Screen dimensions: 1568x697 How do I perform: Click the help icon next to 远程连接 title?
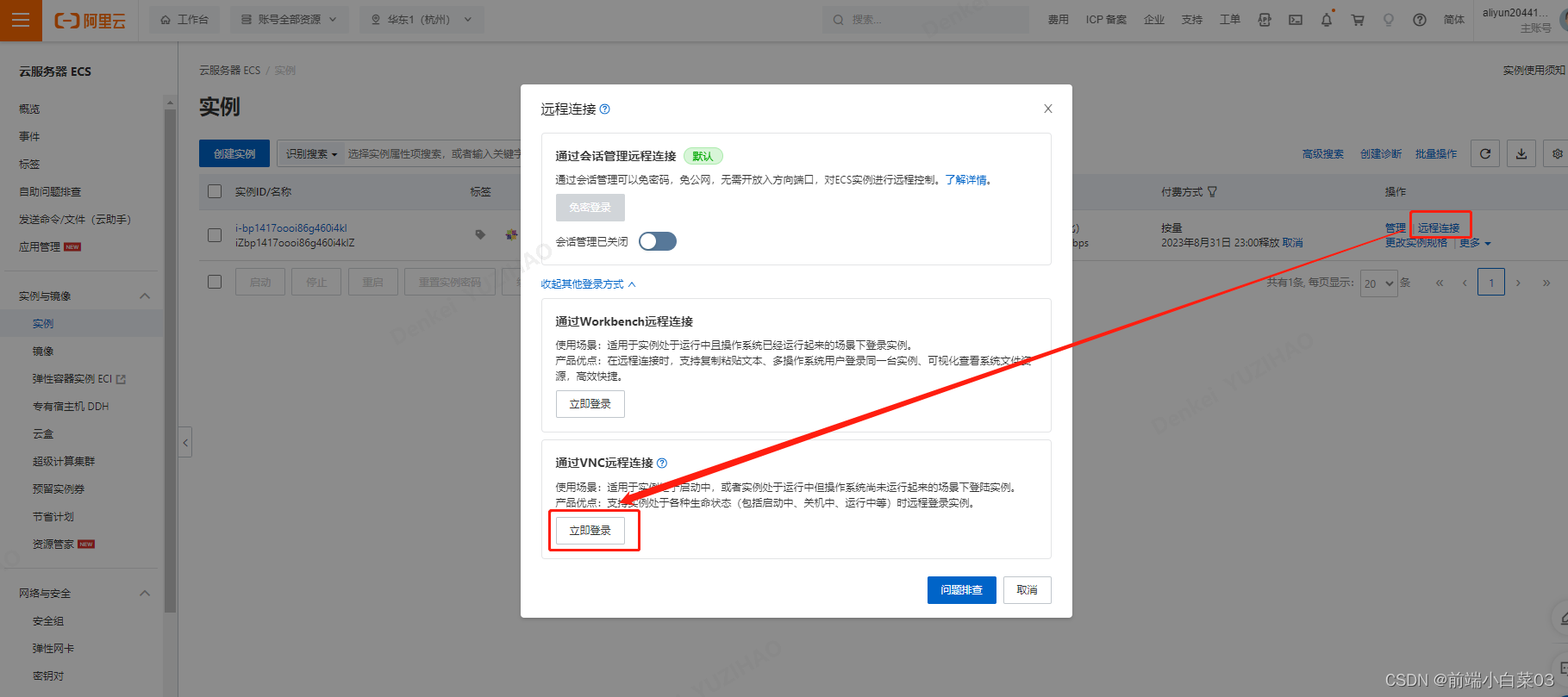point(605,109)
